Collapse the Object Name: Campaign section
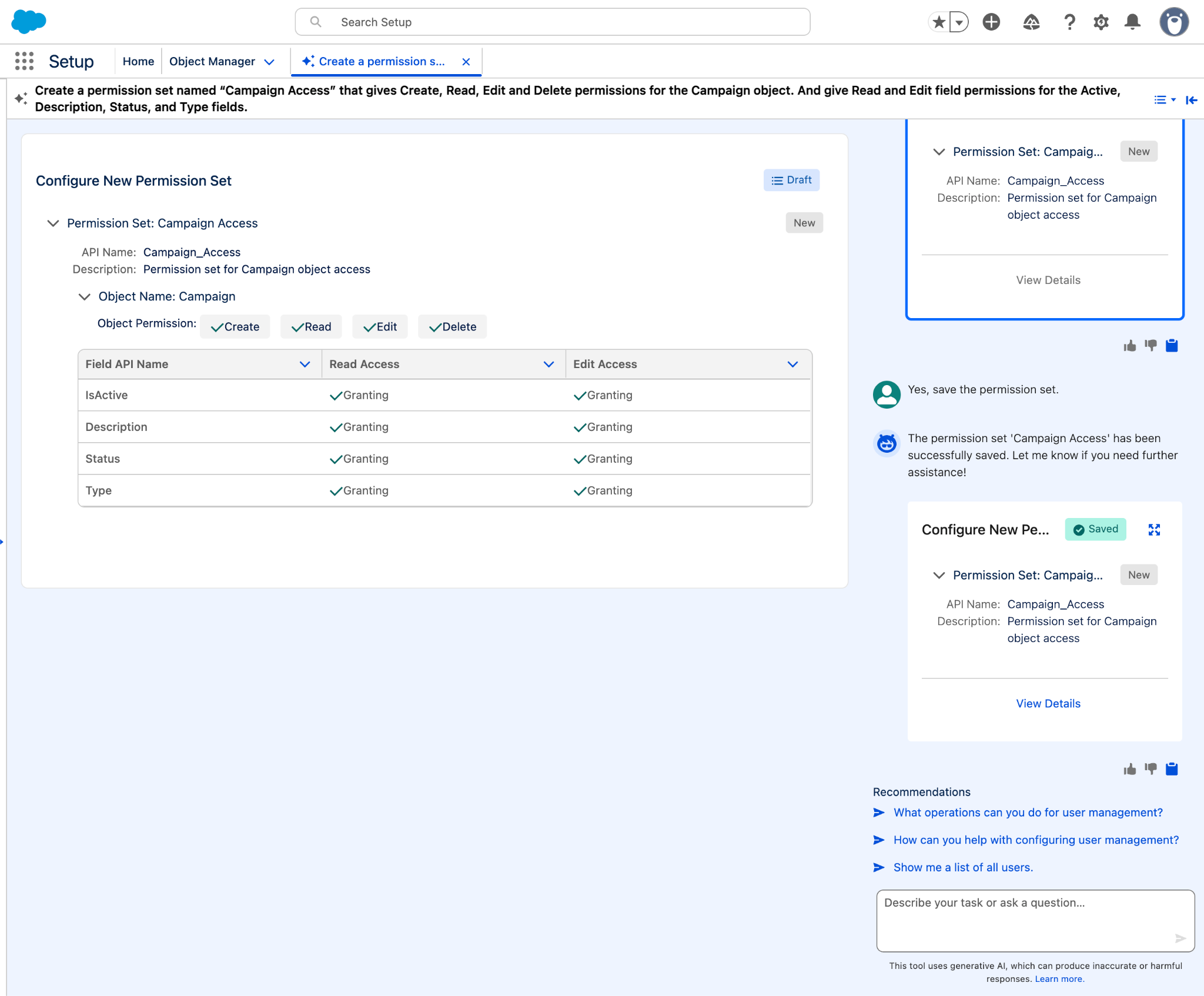 85,297
